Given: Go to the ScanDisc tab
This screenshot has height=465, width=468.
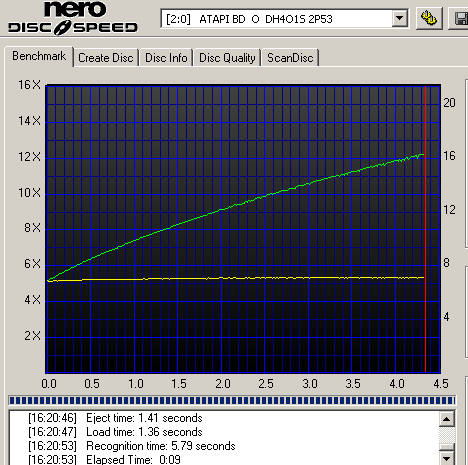Looking at the screenshot, I should [290, 58].
